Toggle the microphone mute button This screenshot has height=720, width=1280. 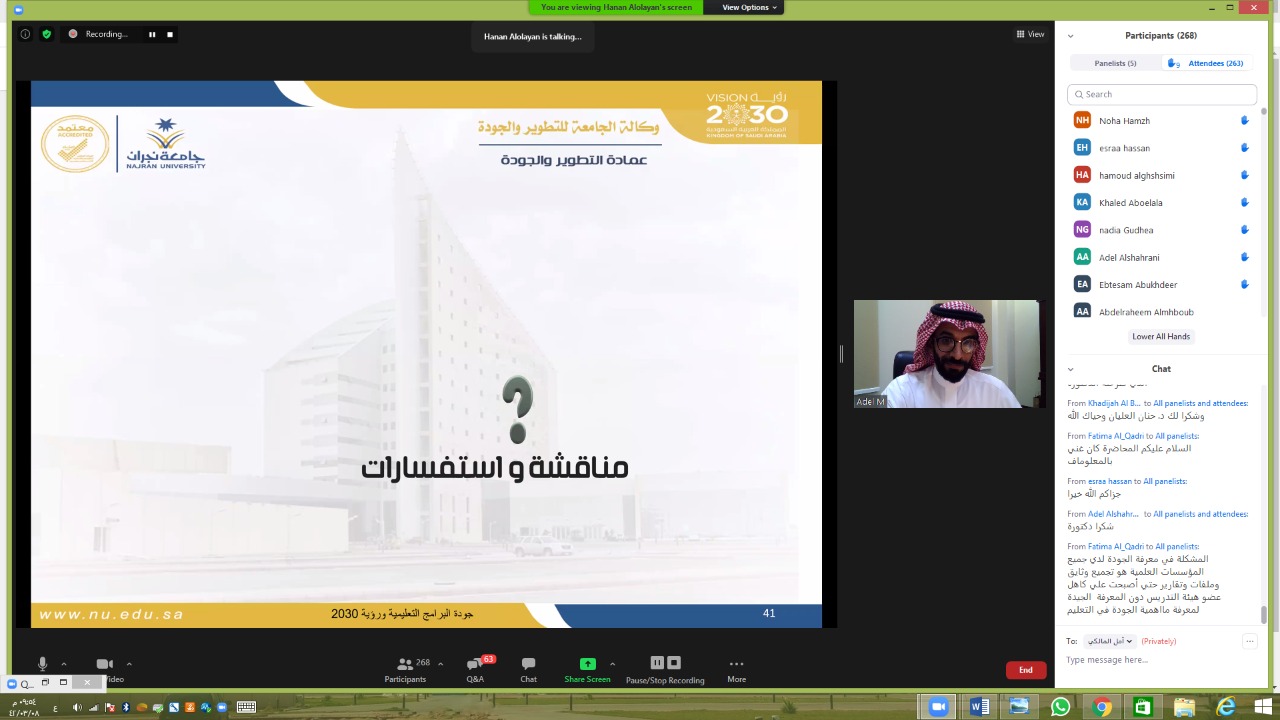click(42, 664)
